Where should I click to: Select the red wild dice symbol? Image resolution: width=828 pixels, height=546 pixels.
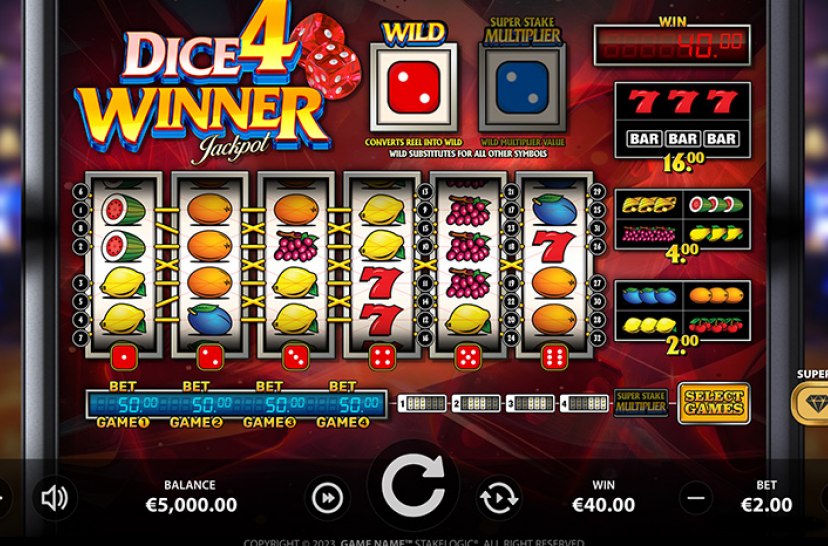tap(413, 87)
